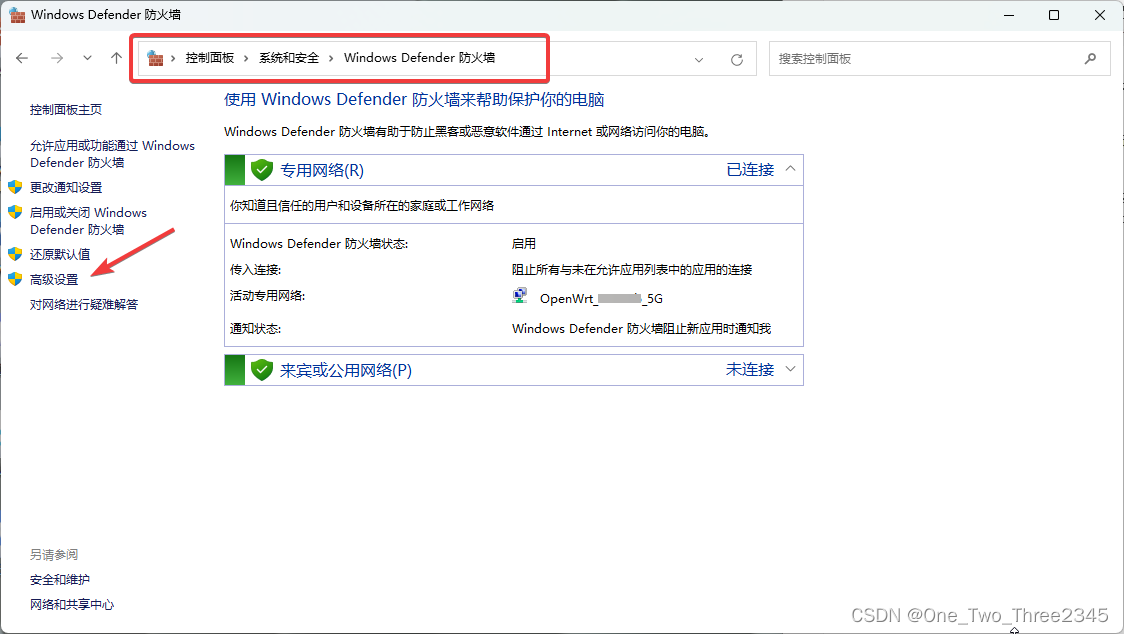
Task: Click green shield icon of 专用网络
Action: [262, 170]
